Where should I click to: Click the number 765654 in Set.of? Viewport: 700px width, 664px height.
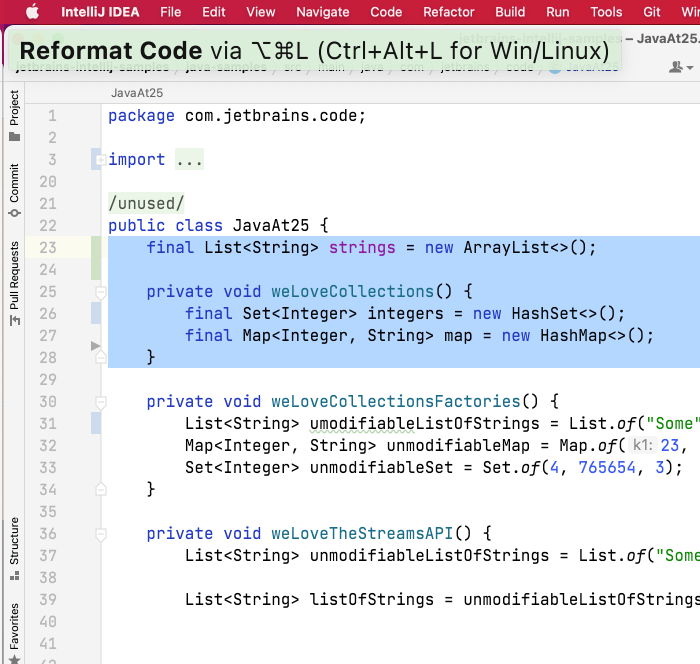(x=607, y=468)
